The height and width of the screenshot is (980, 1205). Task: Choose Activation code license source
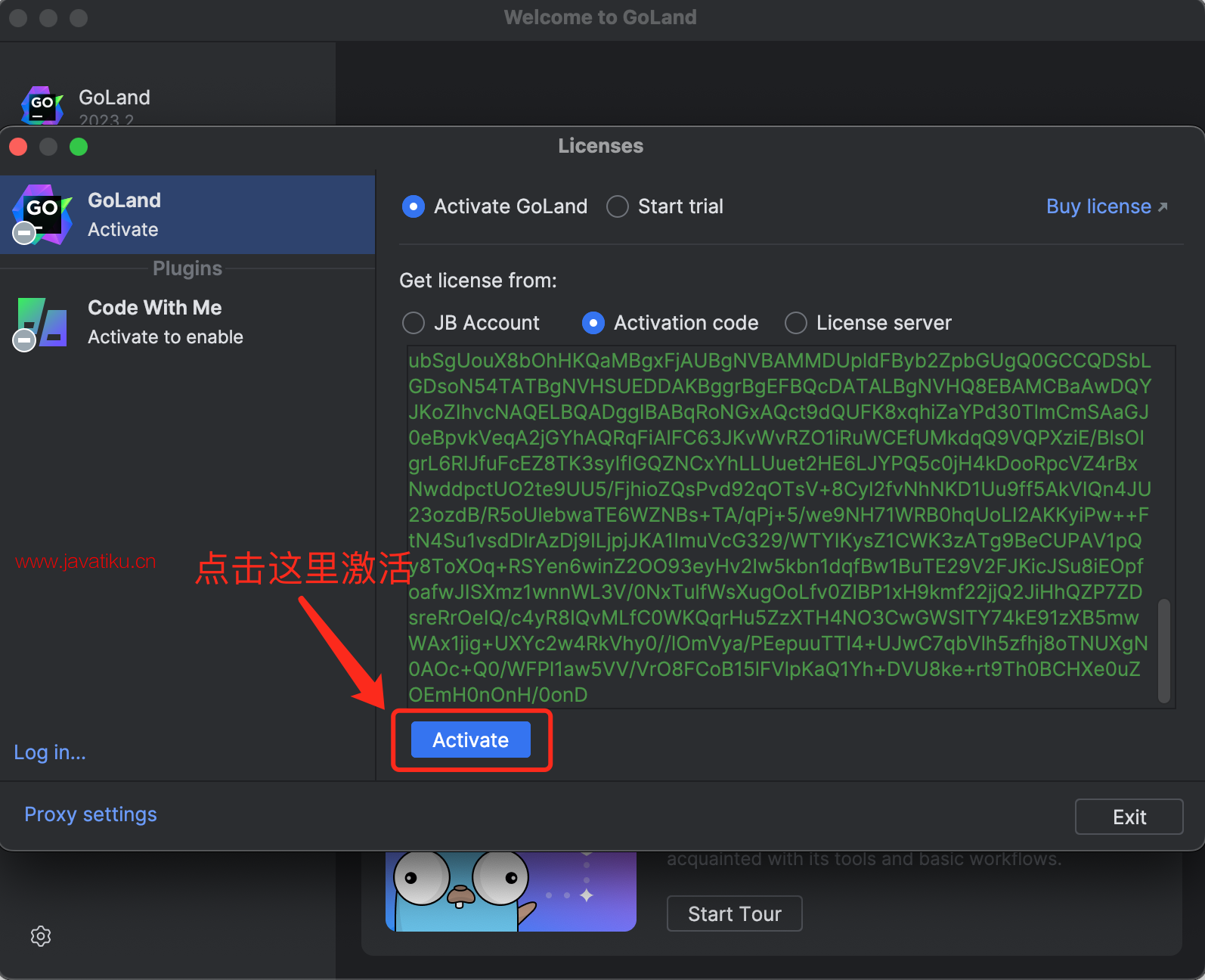[593, 323]
